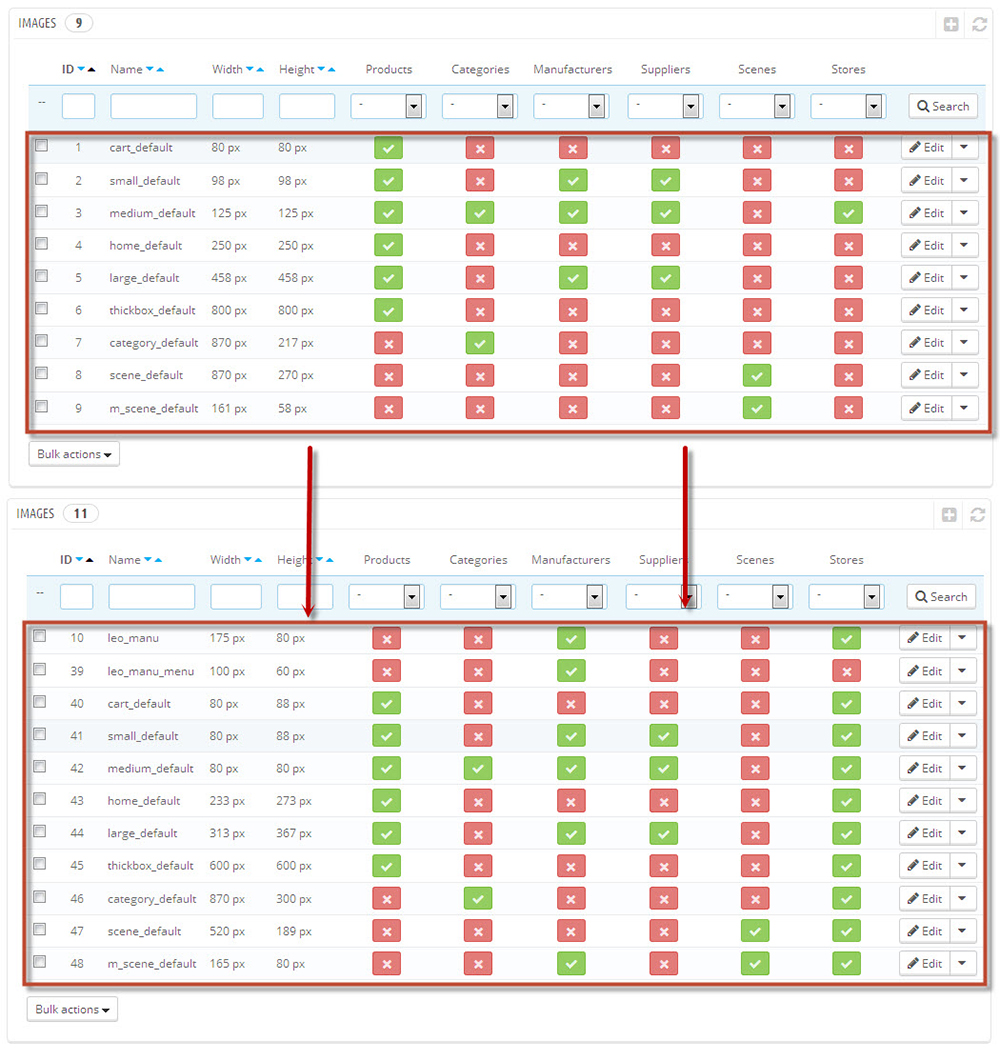Toggle the Products status of thickbox_default with ID 6
Image resolution: width=1000 pixels, height=1061 pixels.
tap(388, 311)
